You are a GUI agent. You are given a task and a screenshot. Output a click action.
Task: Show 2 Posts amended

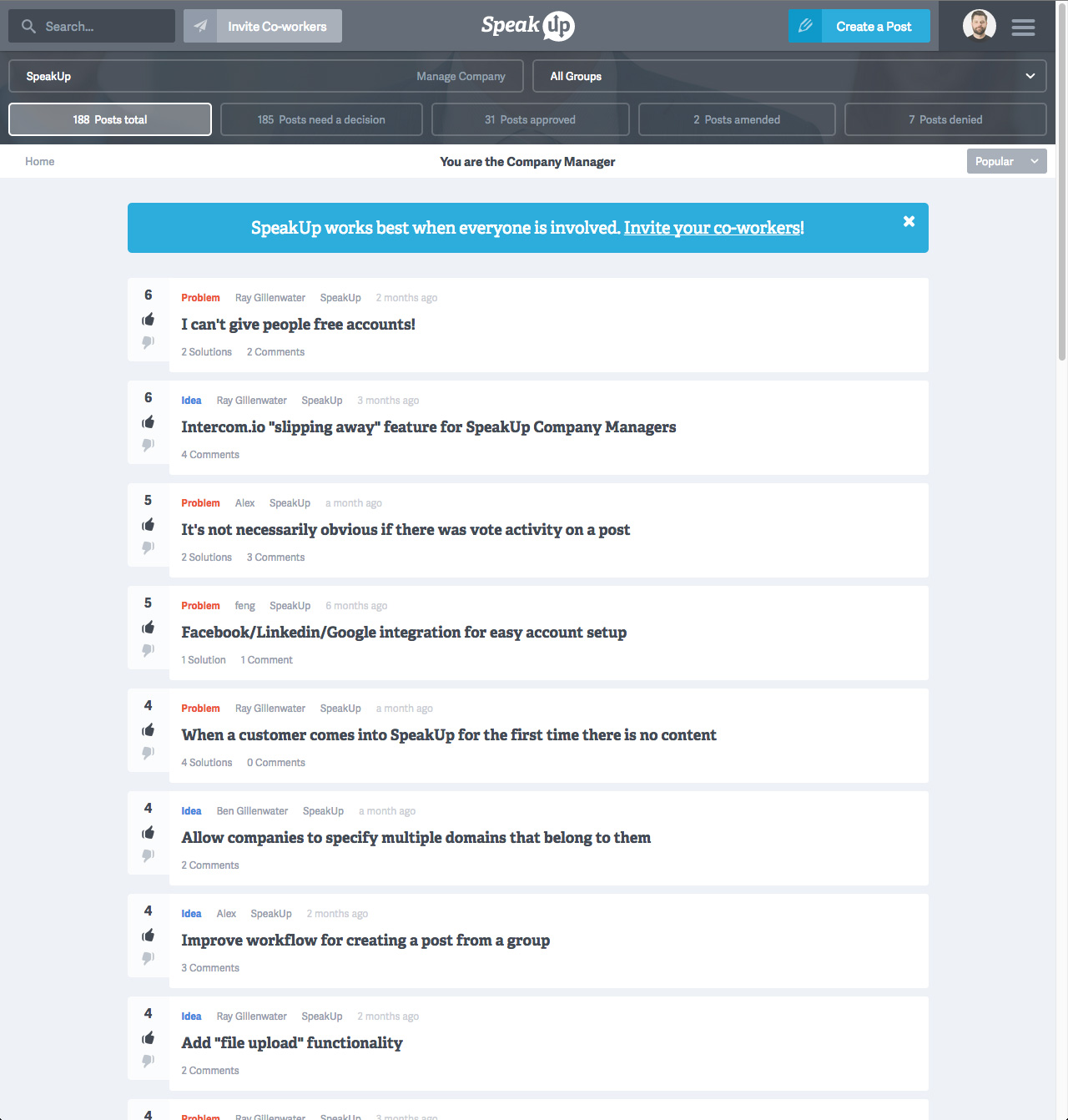(737, 119)
